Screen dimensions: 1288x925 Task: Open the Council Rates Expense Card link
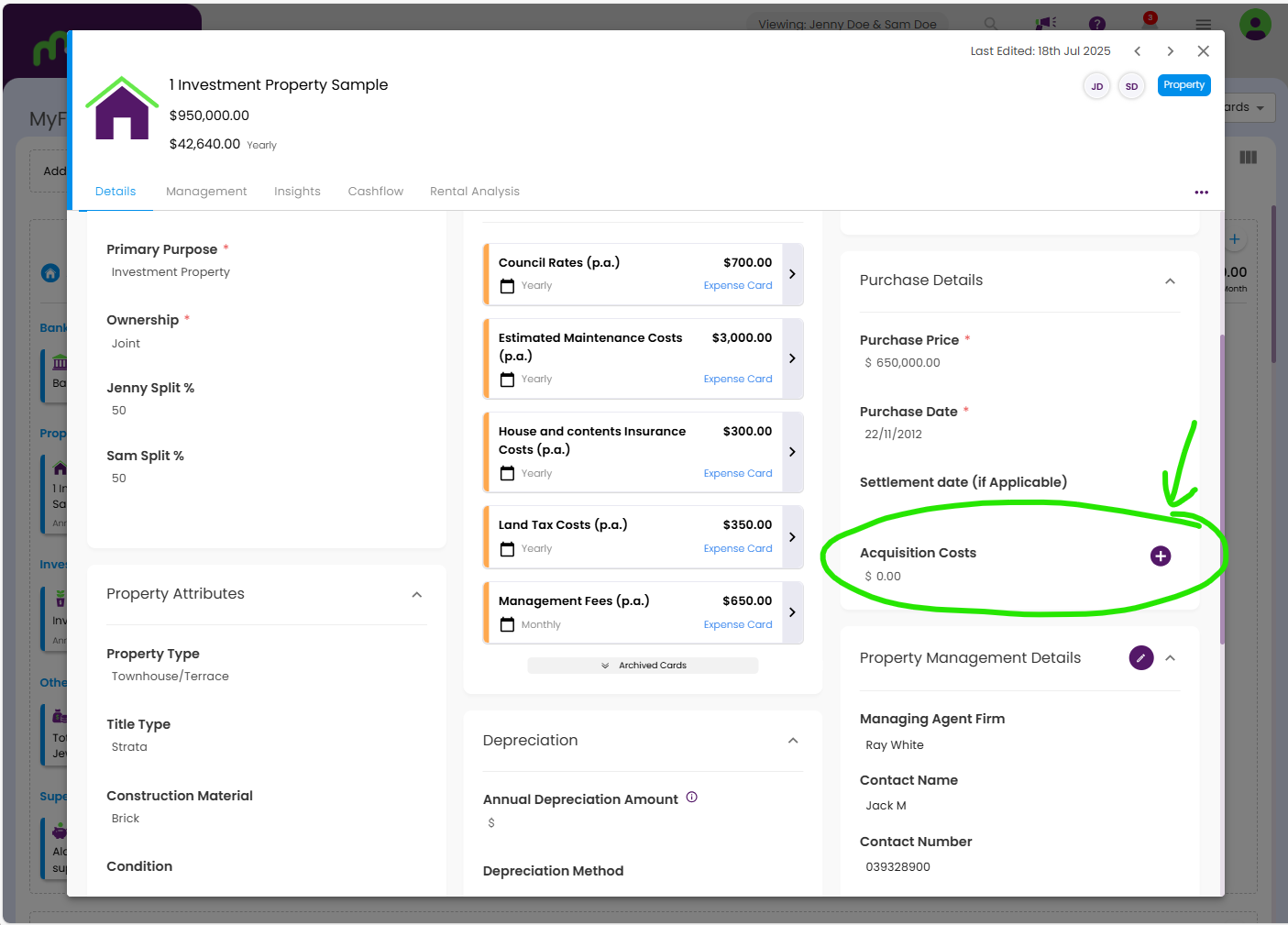pyautogui.click(x=737, y=286)
